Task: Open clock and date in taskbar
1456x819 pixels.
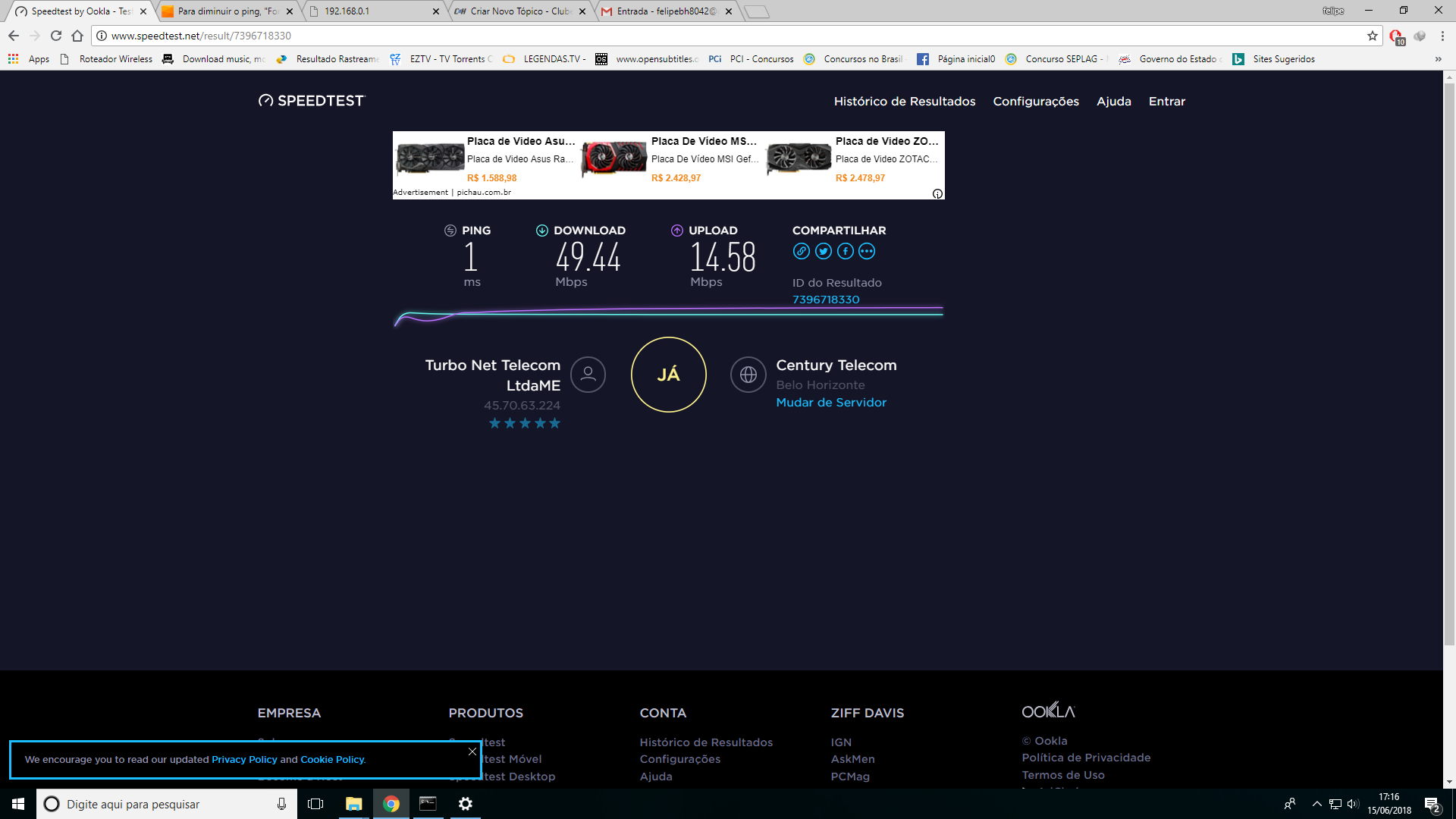Action: (1389, 804)
